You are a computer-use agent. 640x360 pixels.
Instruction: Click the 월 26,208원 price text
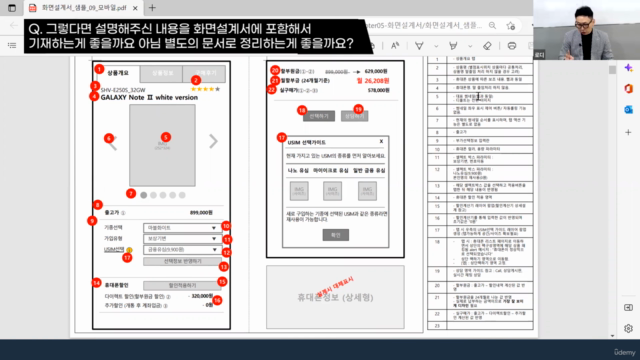tap(373, 81)
